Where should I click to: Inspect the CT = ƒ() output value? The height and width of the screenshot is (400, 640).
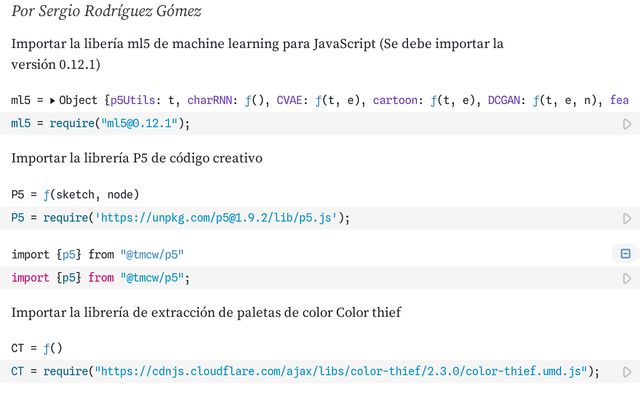coord(36,349)
